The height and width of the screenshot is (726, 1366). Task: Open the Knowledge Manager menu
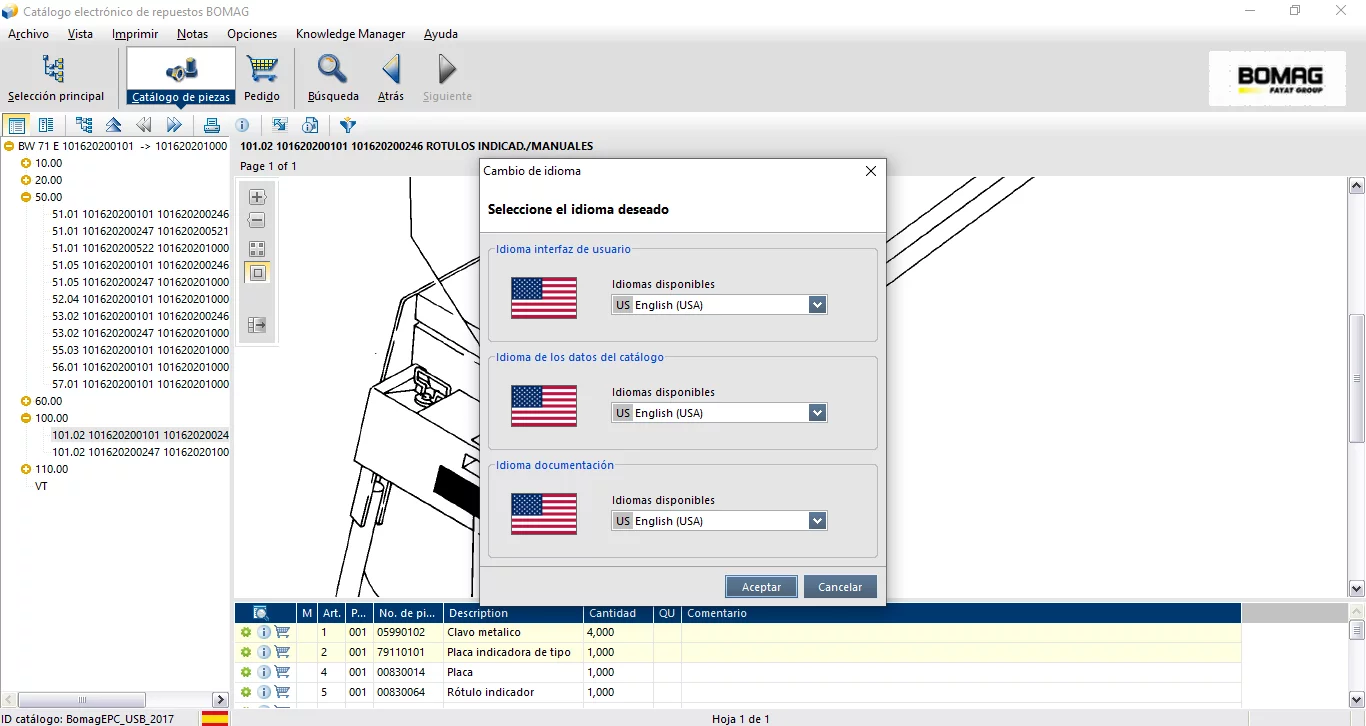[350, 34]
